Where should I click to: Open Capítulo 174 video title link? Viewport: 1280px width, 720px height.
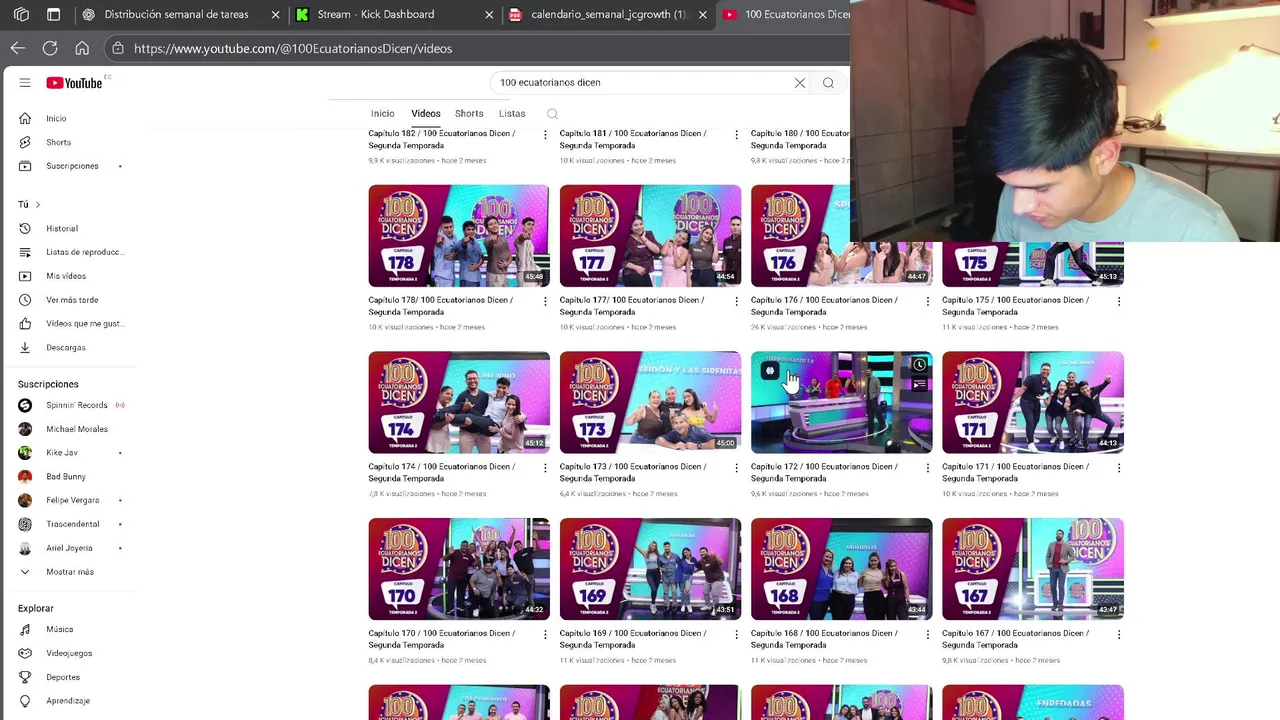point(441,473)
